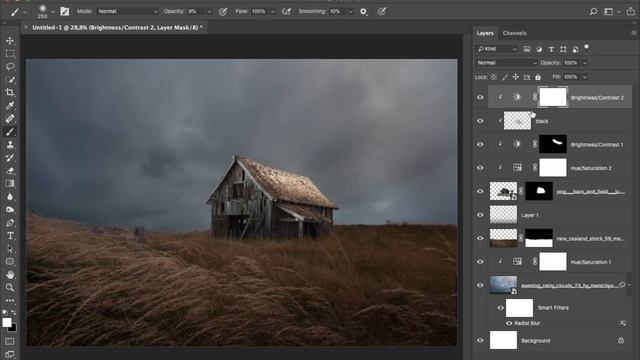
Task: Select the Eyedropper tool
Action: [10, 106]
